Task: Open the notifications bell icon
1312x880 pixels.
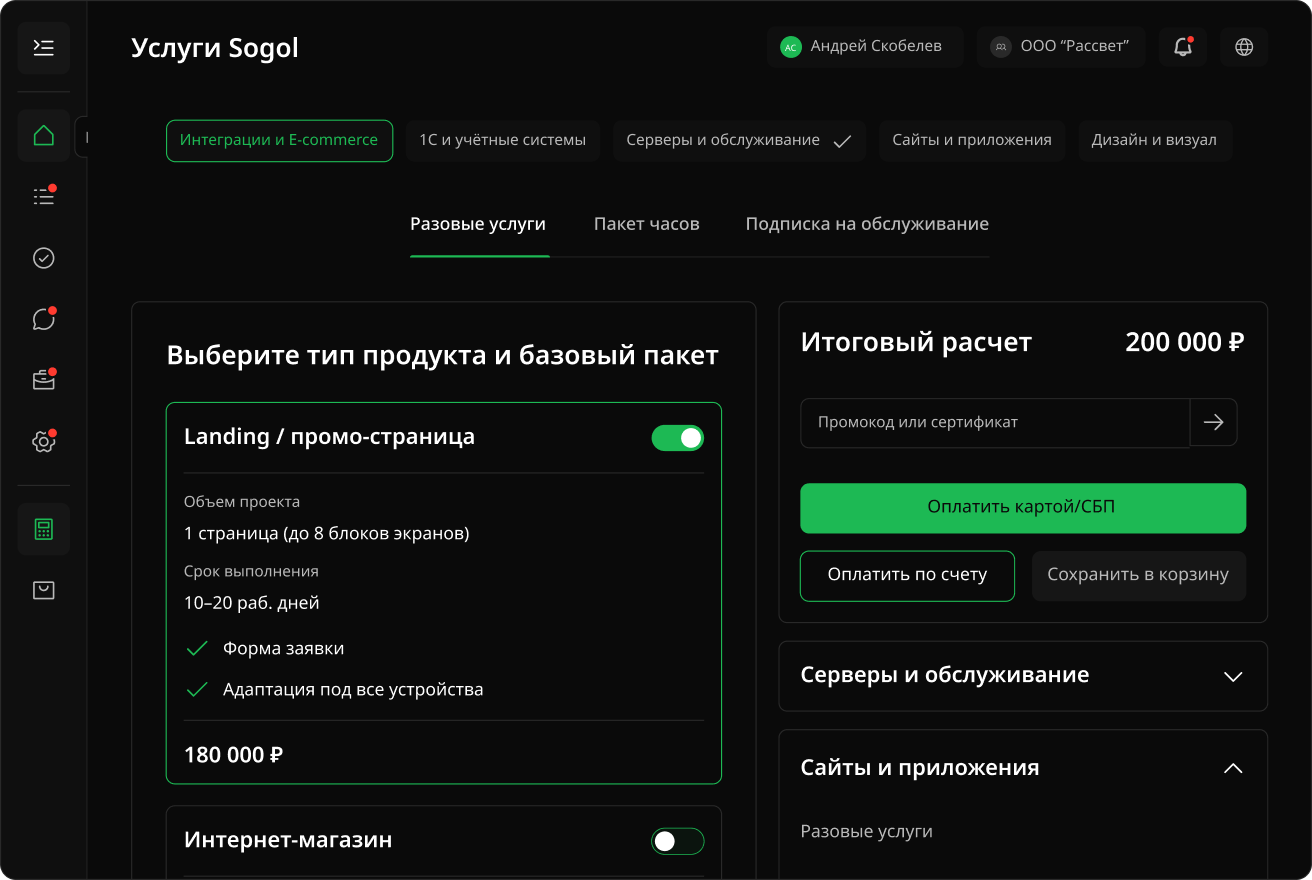Action: click(x=1183, y=47)
